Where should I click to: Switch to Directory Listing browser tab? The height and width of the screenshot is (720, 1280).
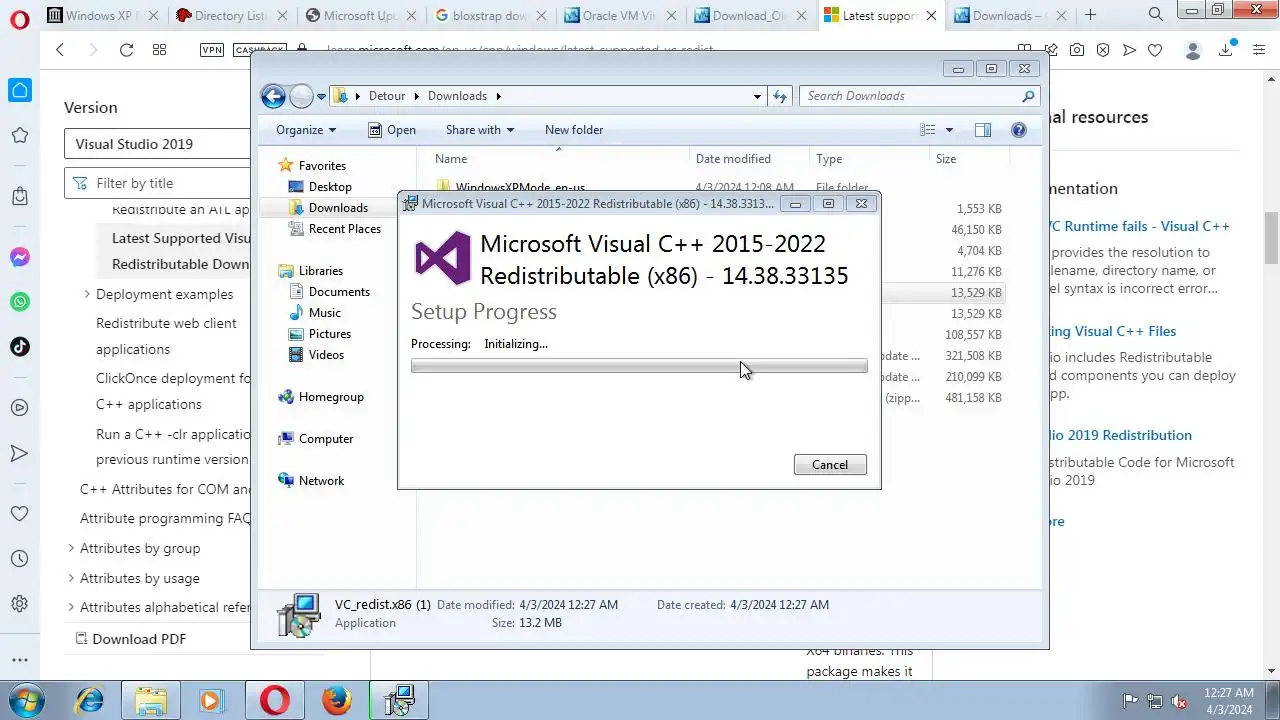(231, 15)
